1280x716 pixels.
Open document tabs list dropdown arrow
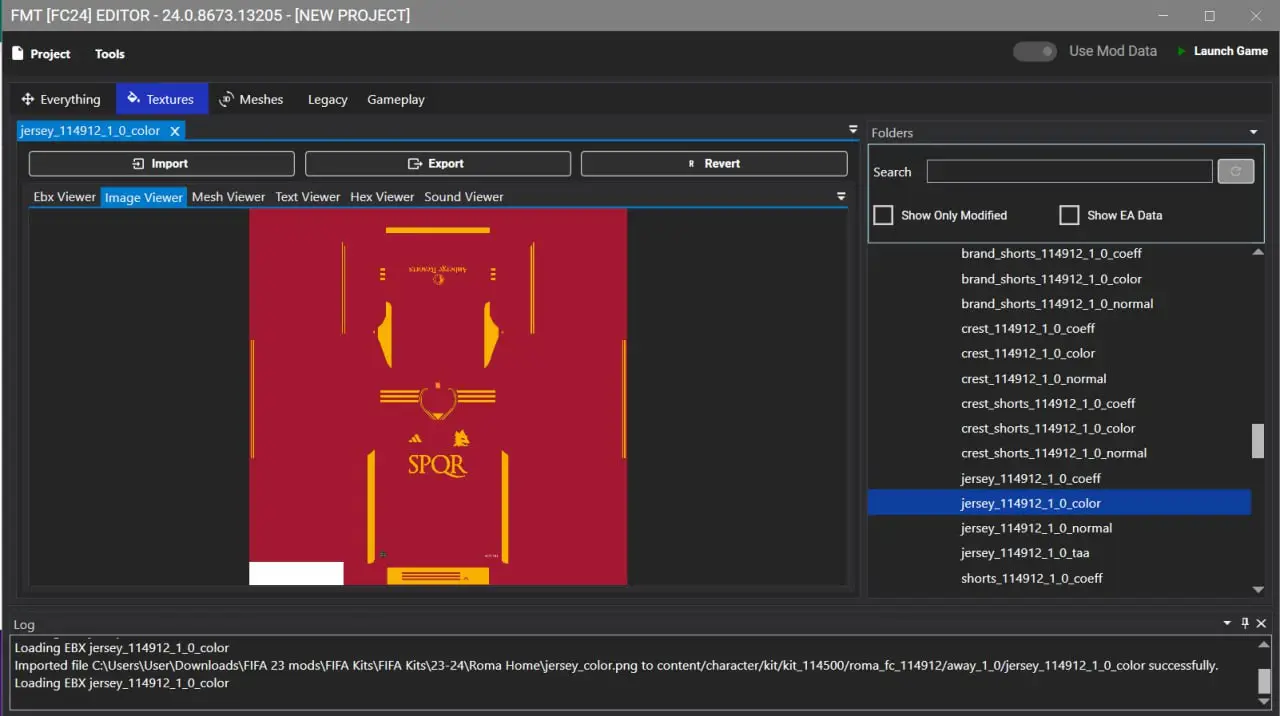click(x=853, y=129)
